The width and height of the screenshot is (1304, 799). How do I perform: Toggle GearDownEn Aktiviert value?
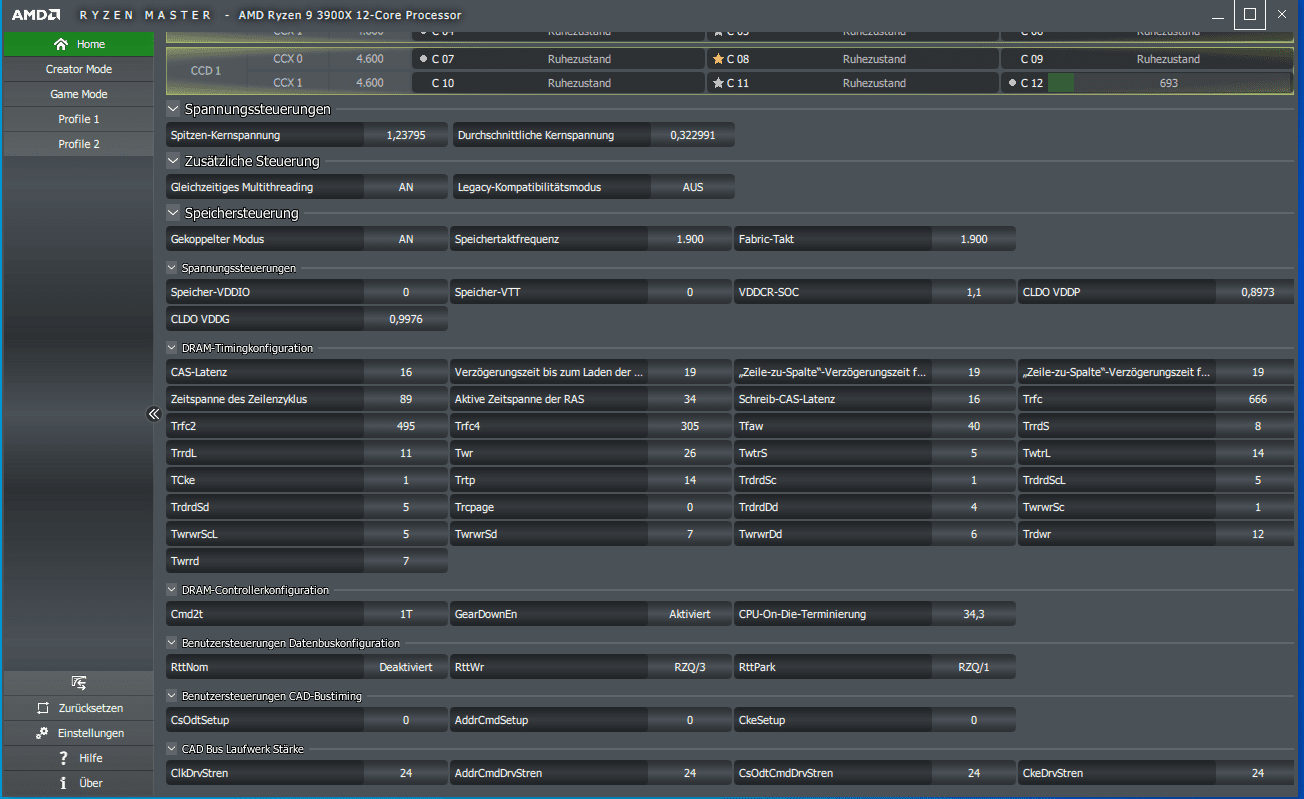click(690, 614)
